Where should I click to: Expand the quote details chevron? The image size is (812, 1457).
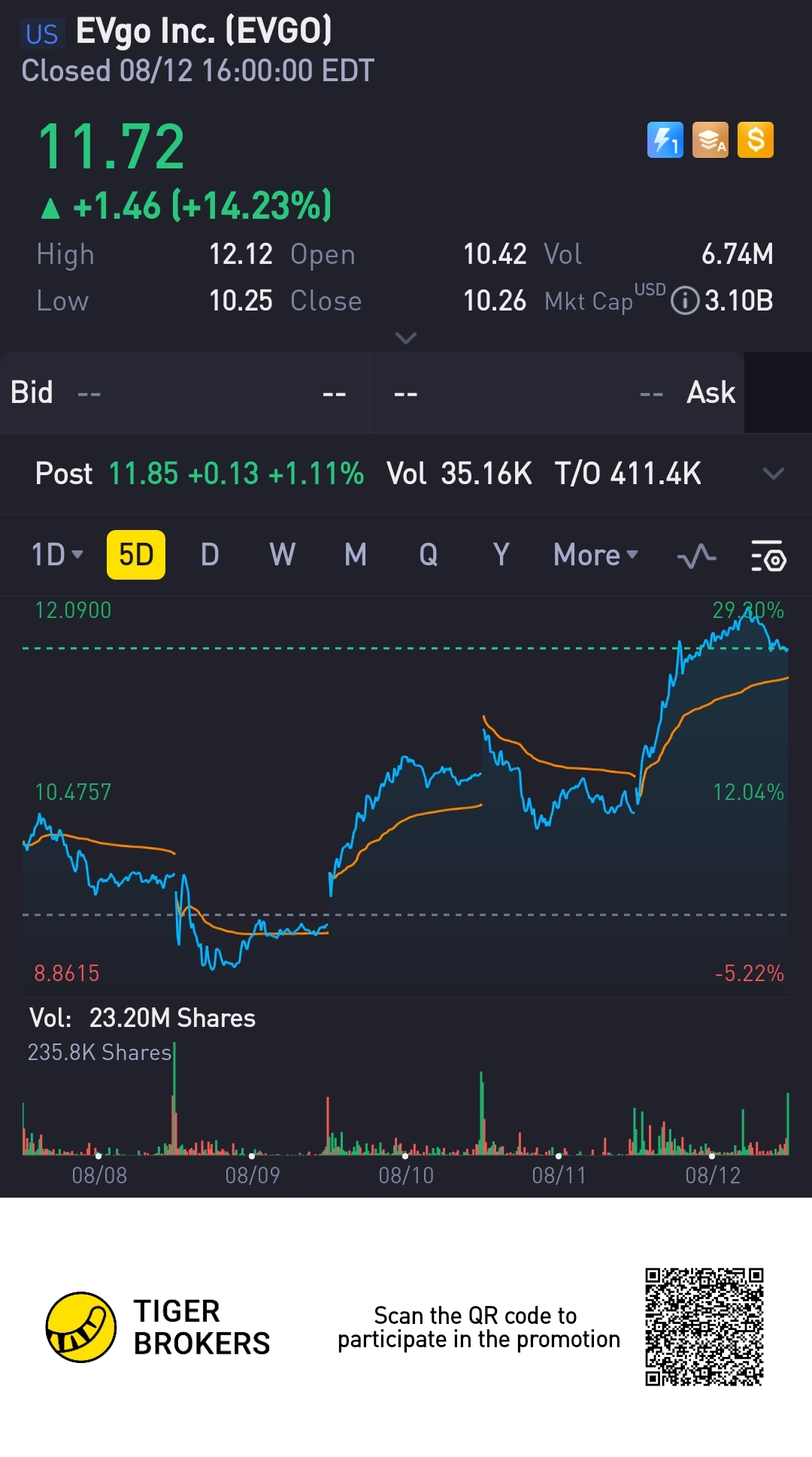point(406,338)
